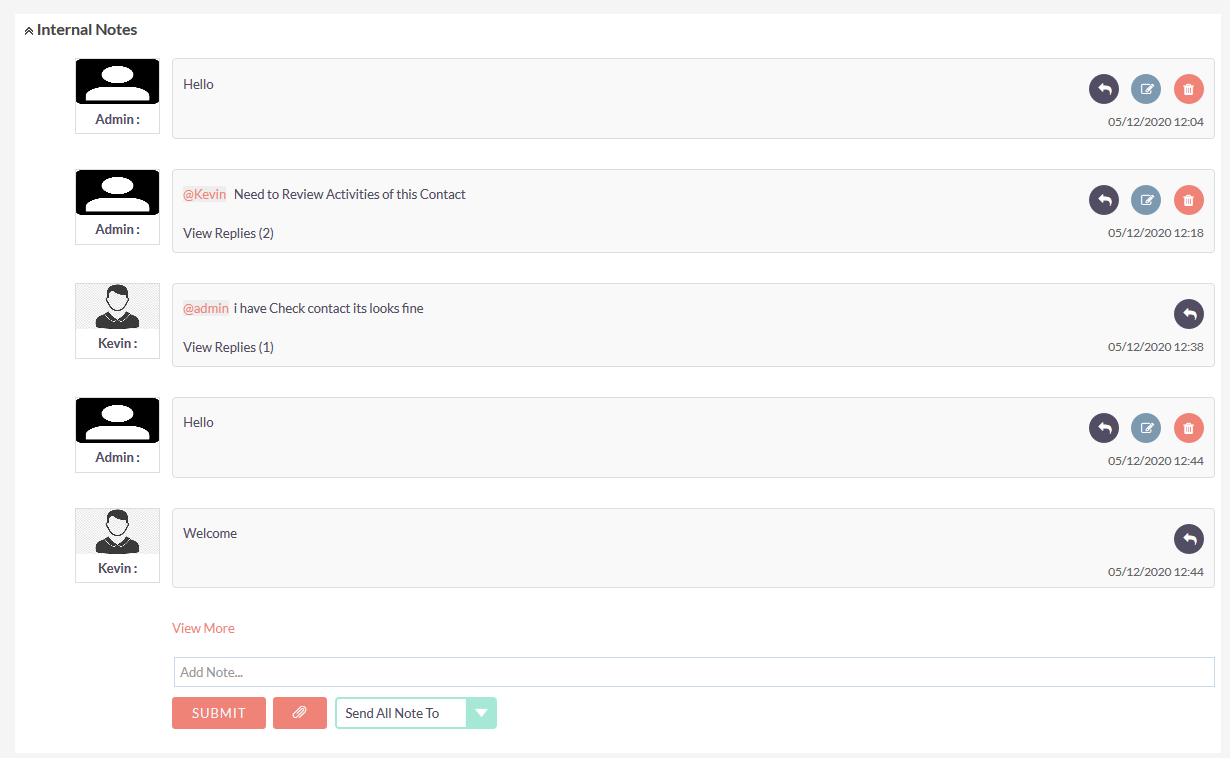Click the 'Welcome' note text

point(210,533)
